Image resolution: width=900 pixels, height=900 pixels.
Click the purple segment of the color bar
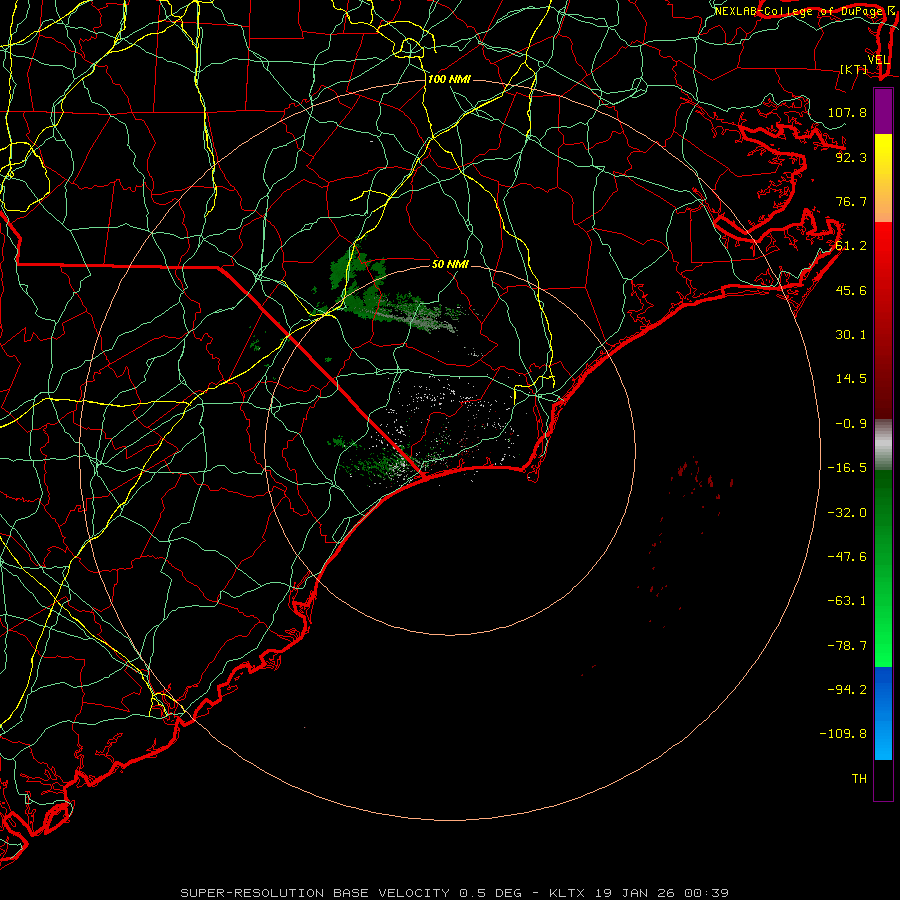[x=883, y=111]
